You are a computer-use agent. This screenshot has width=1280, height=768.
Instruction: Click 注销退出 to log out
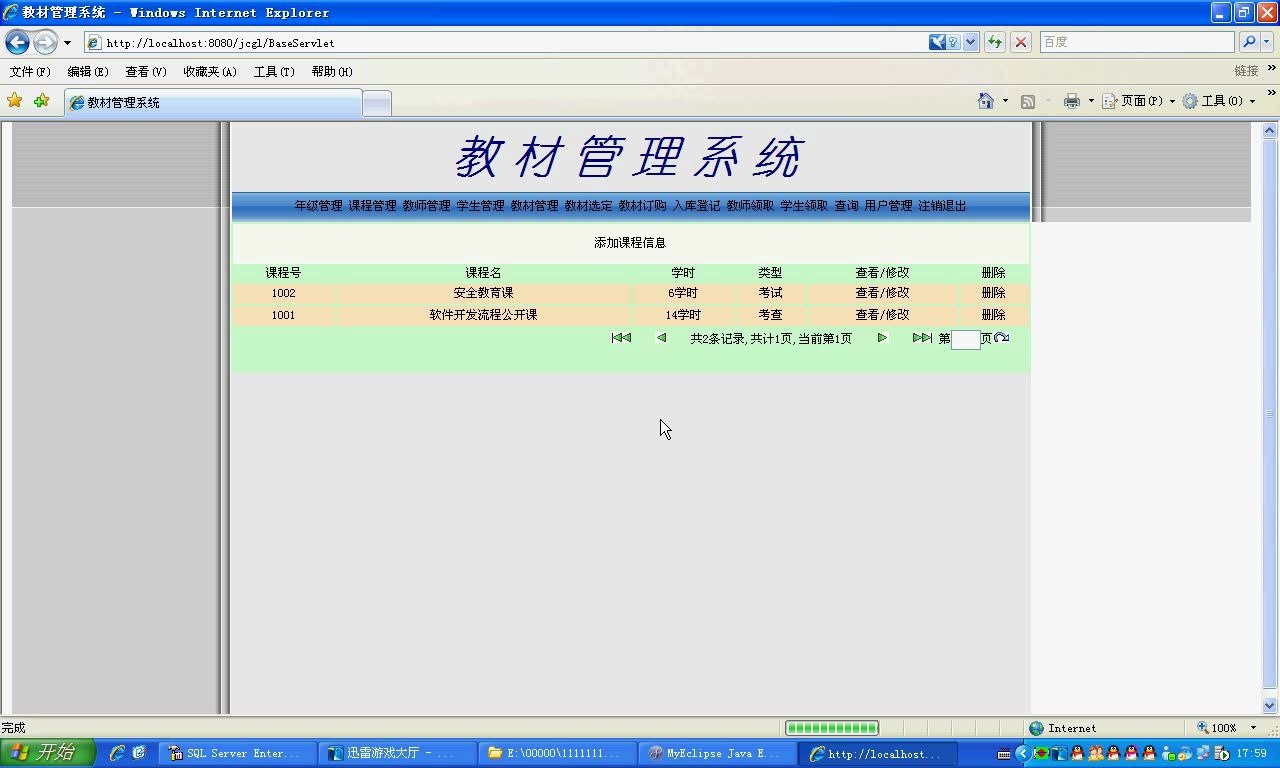point(942,206)
